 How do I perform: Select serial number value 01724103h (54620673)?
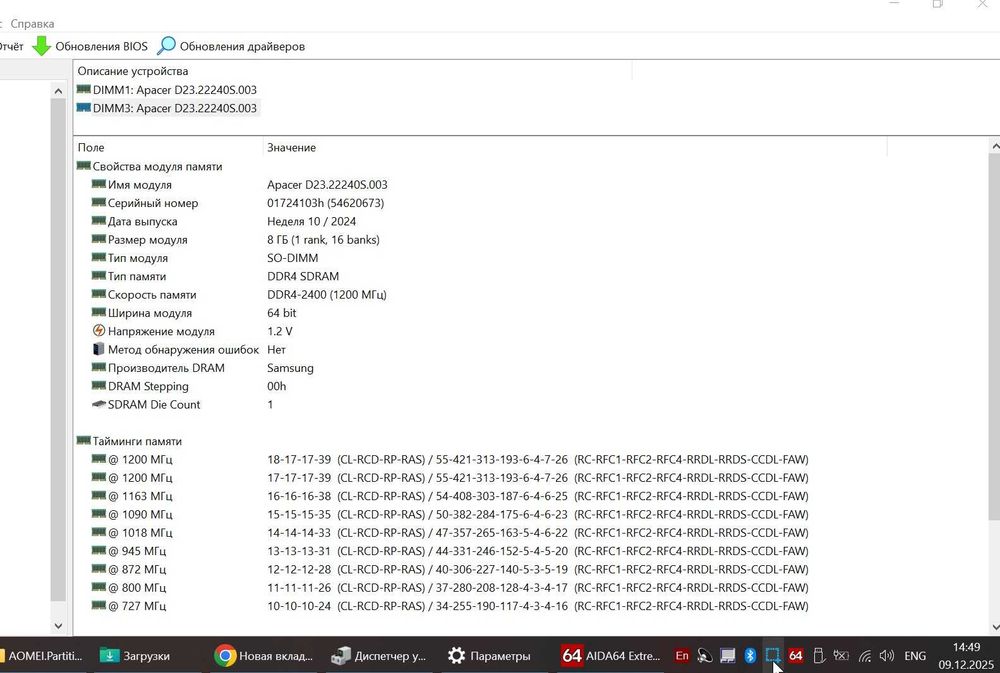325,203
